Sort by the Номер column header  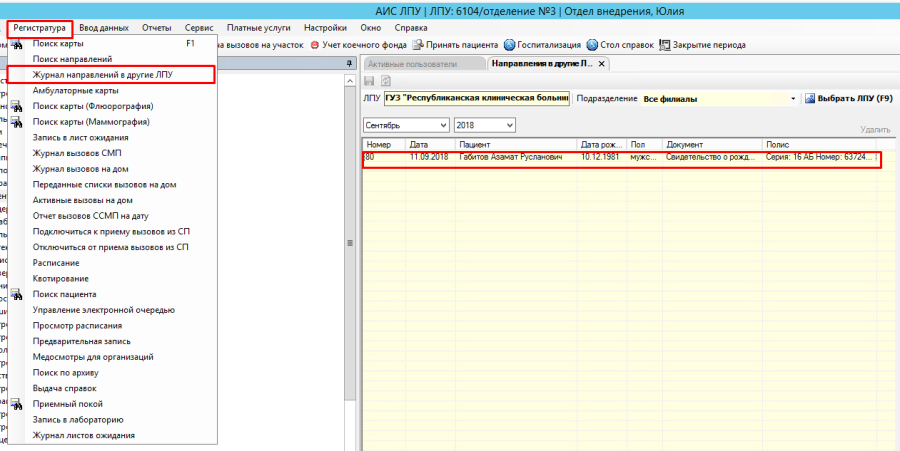(384, 145)
